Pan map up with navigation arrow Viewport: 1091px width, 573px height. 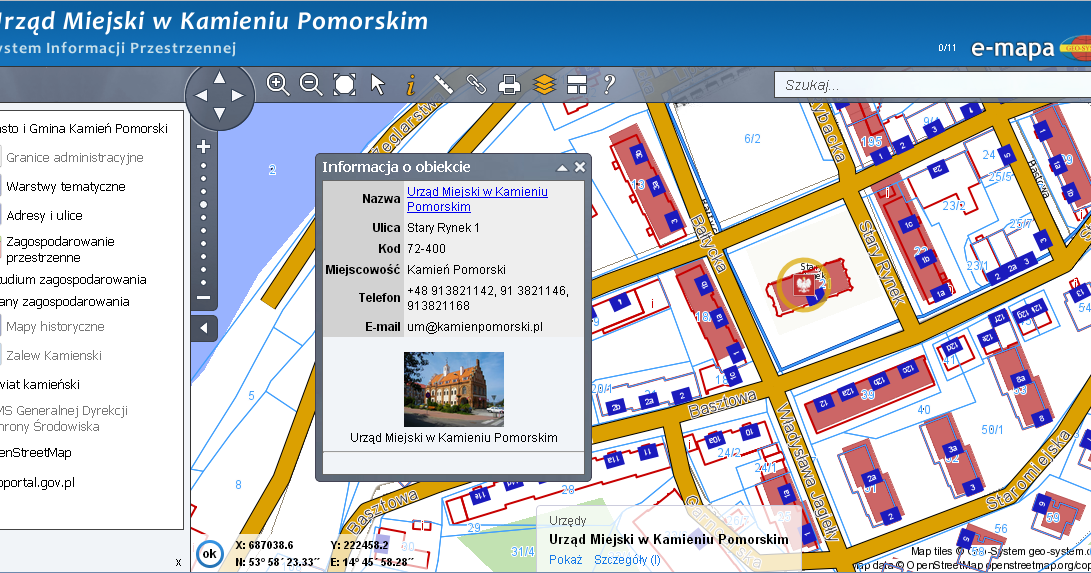click(x=219, y=76)
